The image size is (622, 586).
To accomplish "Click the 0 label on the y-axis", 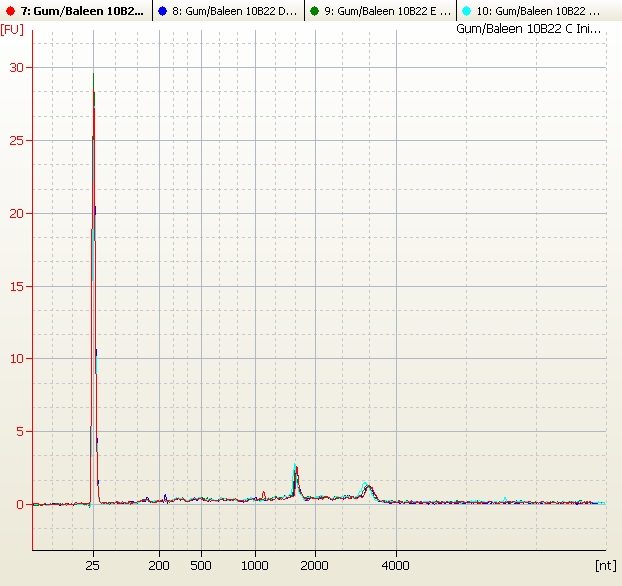I will 20,505.
